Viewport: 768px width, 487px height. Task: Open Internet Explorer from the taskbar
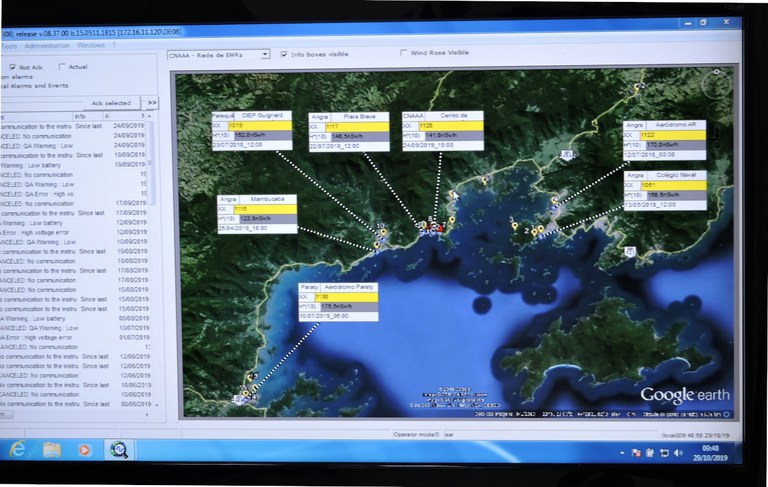tap(17, 451)
